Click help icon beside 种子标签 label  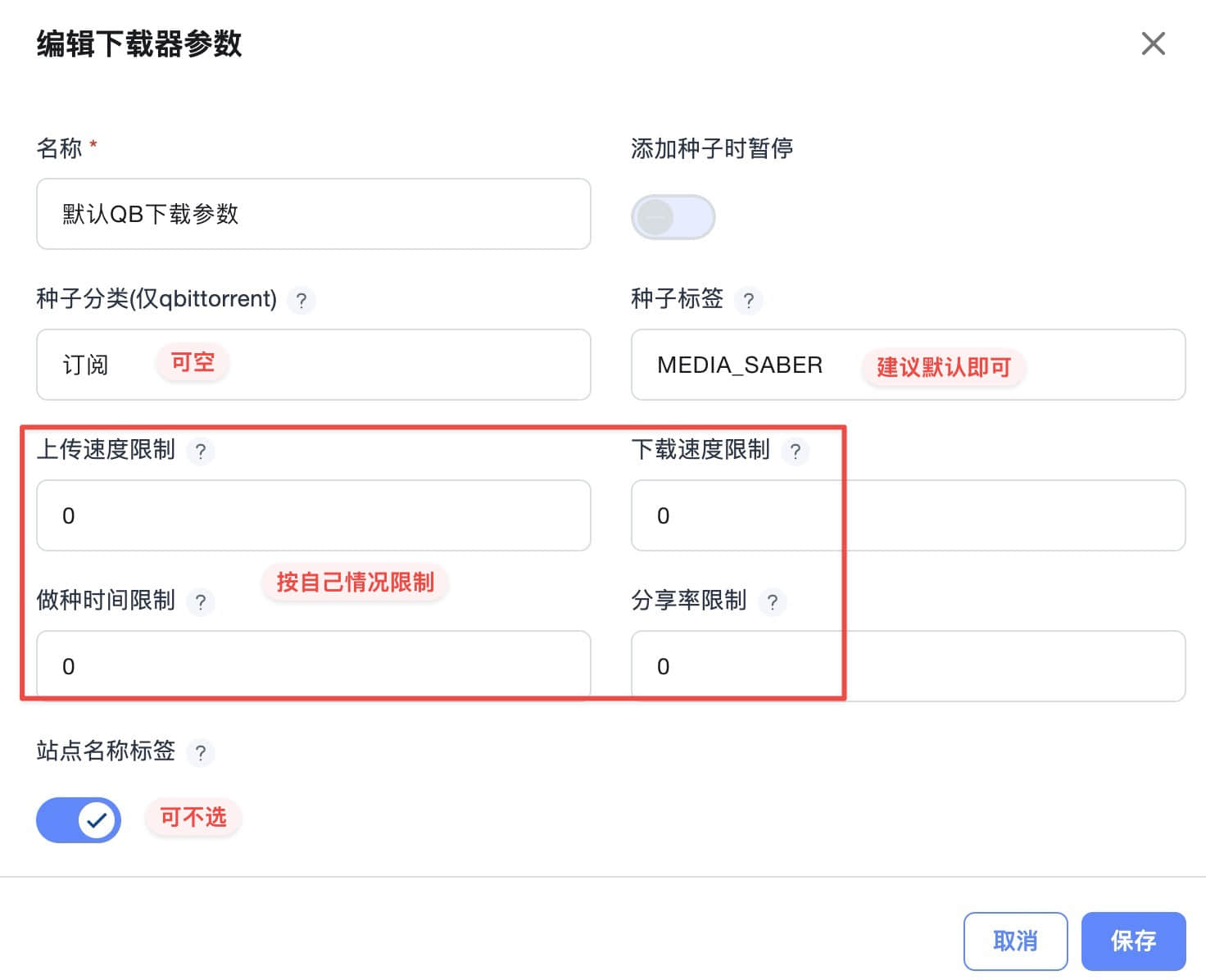click(x=748, y=301)
